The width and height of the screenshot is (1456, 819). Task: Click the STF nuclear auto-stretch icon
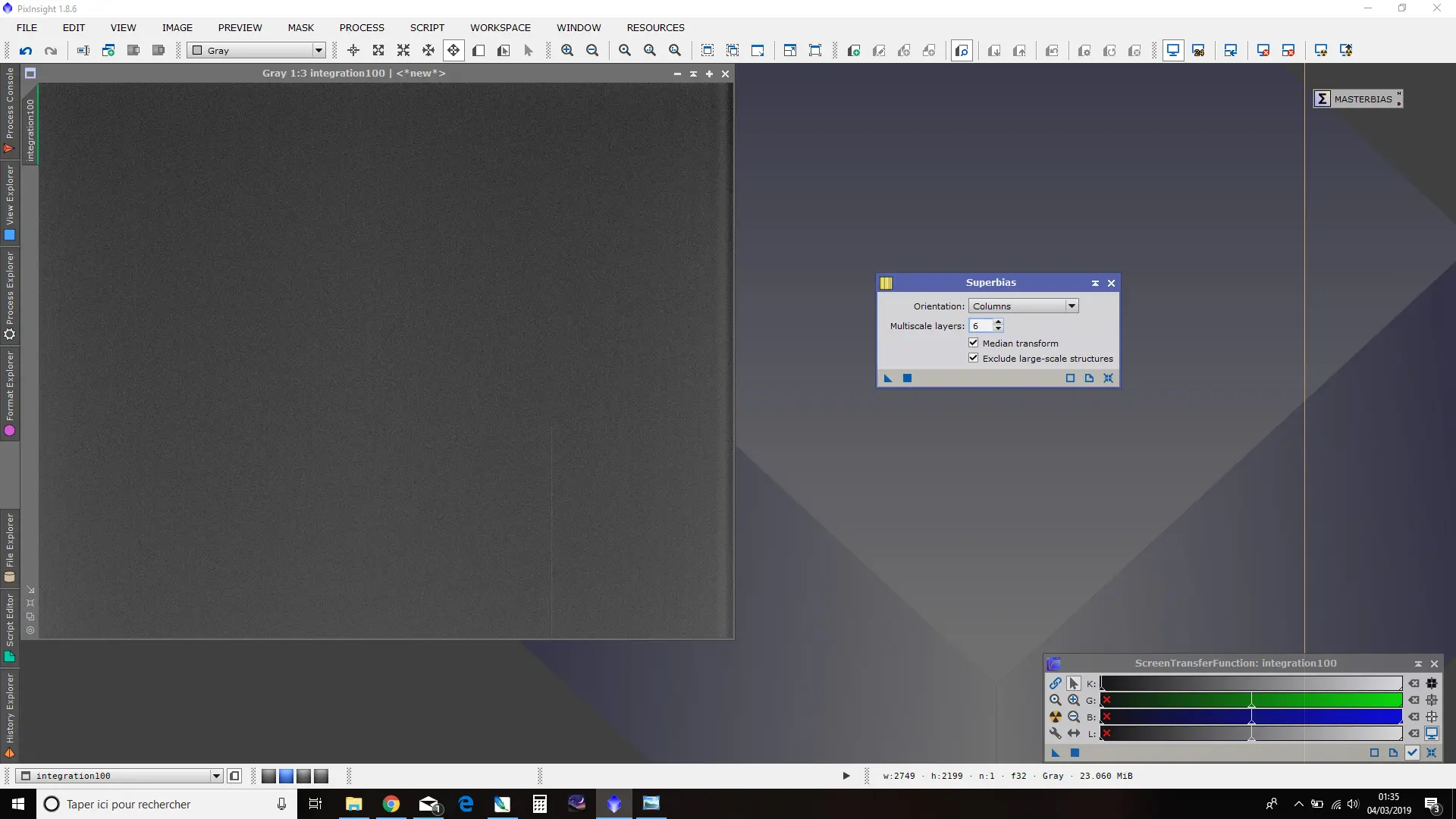tap(1055, 717)
